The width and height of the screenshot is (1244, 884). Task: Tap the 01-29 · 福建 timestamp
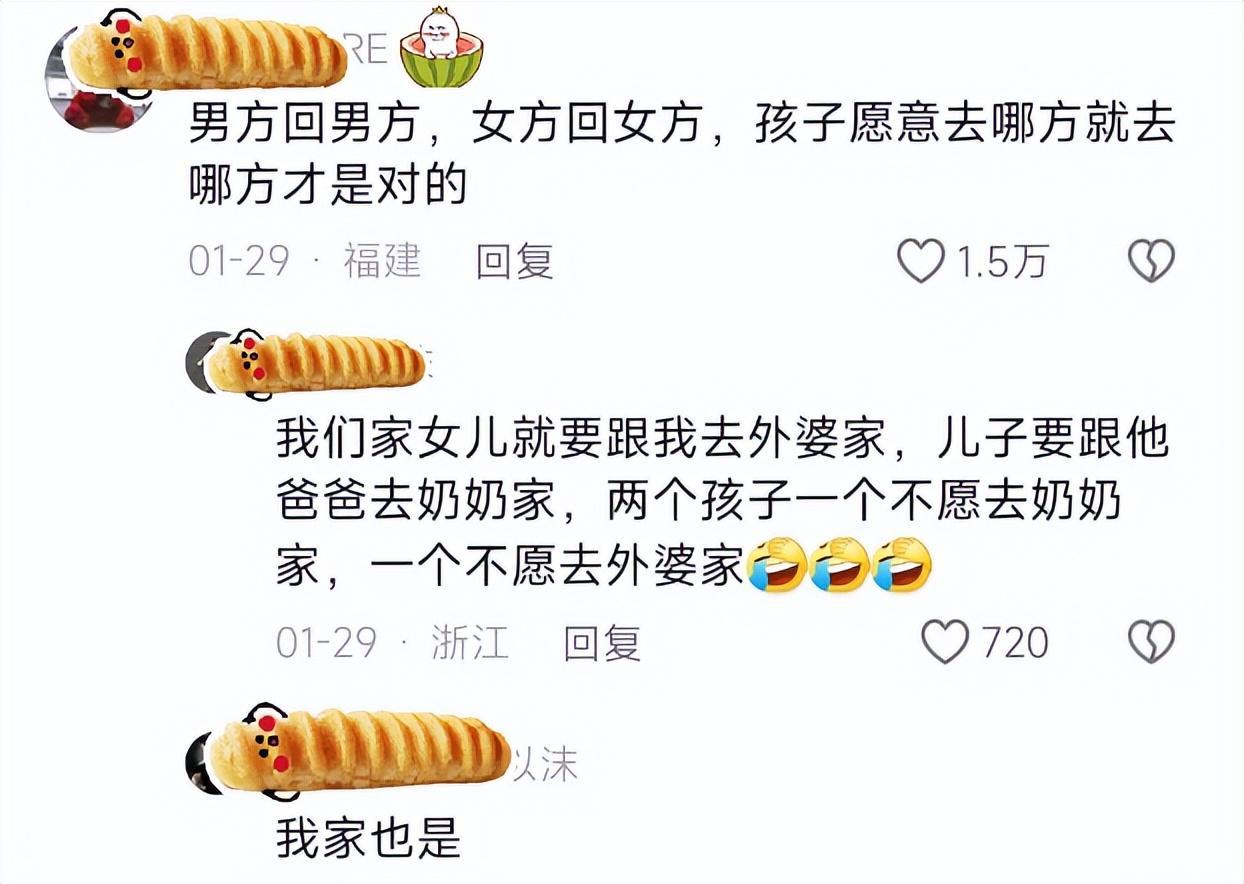point(305,262)
